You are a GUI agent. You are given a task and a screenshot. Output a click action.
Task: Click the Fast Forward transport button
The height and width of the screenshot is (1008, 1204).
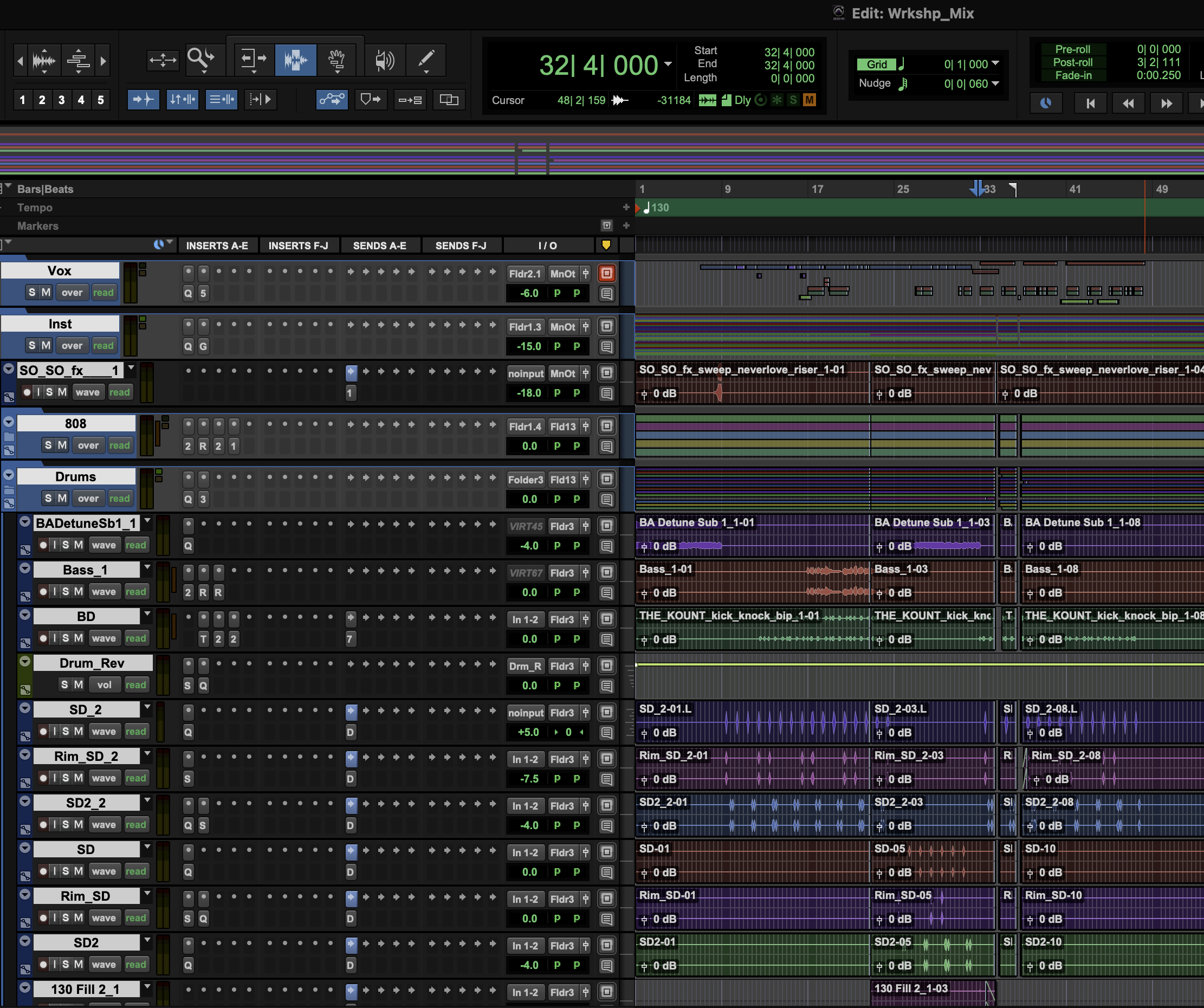(1166, 103)
